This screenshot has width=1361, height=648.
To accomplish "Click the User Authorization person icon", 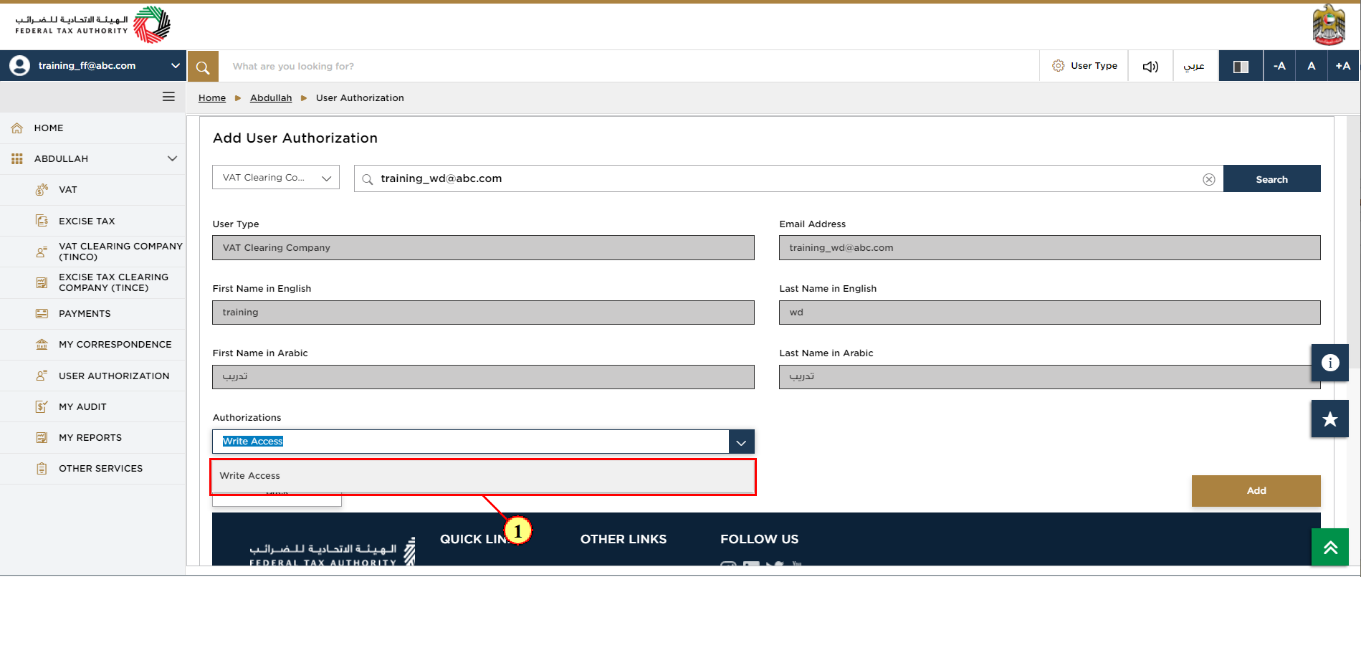I will click(x=41, y=376).
